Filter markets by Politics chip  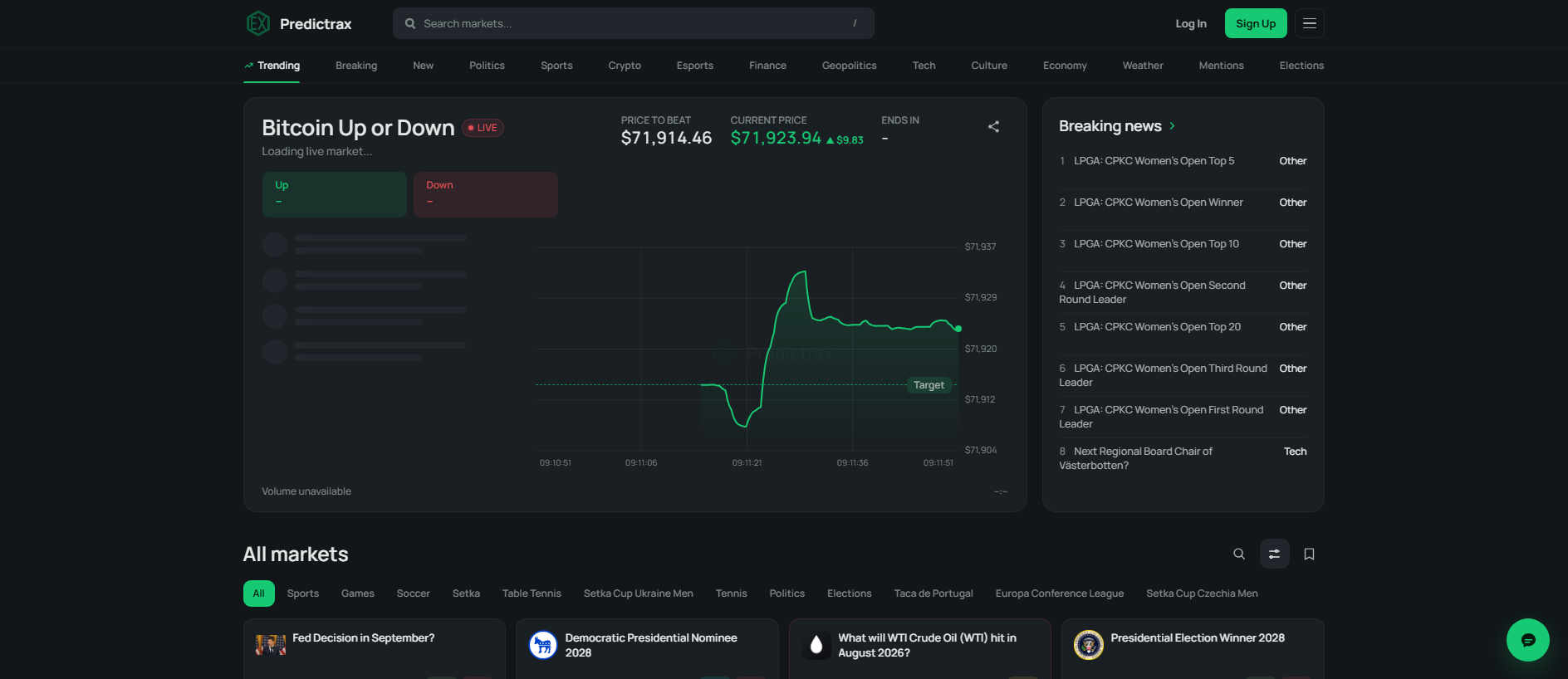tap(787, 594)
